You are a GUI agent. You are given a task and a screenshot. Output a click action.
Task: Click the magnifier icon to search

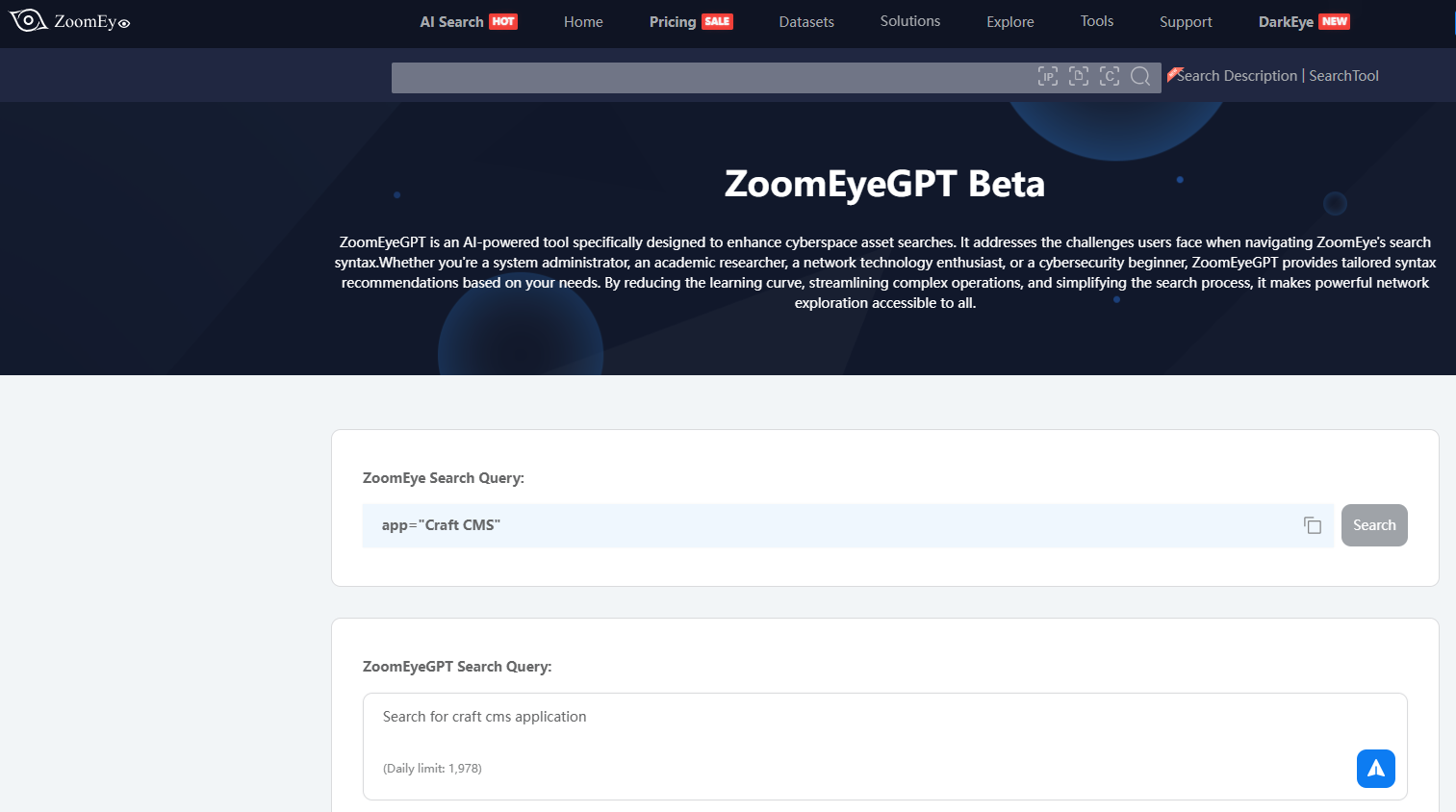click(1140, 77)
